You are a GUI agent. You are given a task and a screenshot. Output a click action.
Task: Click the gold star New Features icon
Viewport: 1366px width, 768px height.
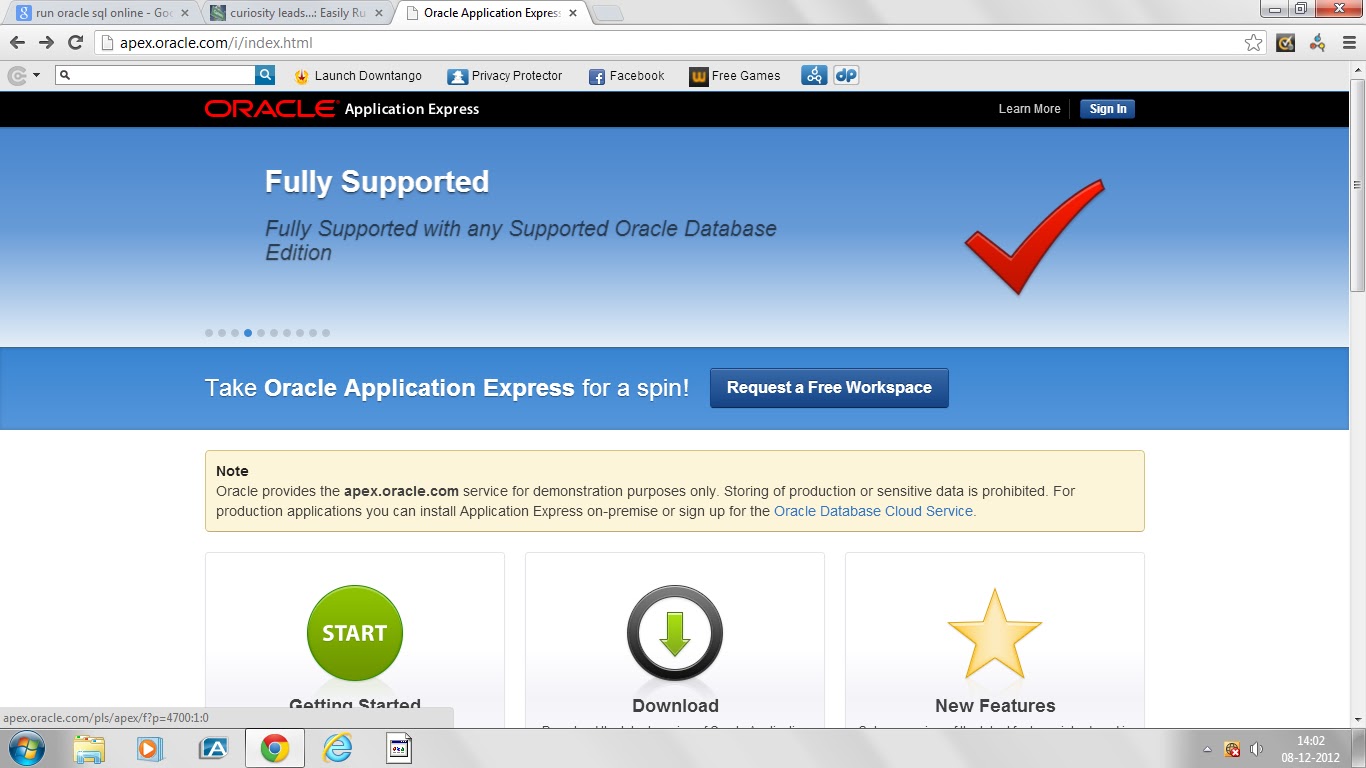995,635
